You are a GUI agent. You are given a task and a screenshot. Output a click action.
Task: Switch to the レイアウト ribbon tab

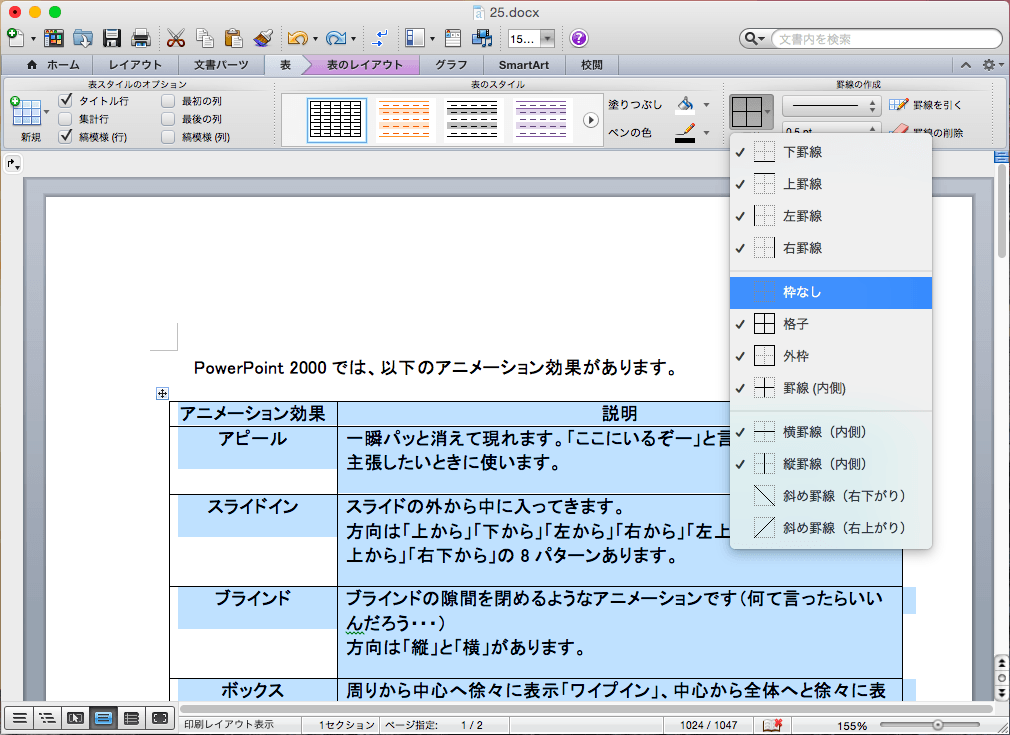(135, 65)
